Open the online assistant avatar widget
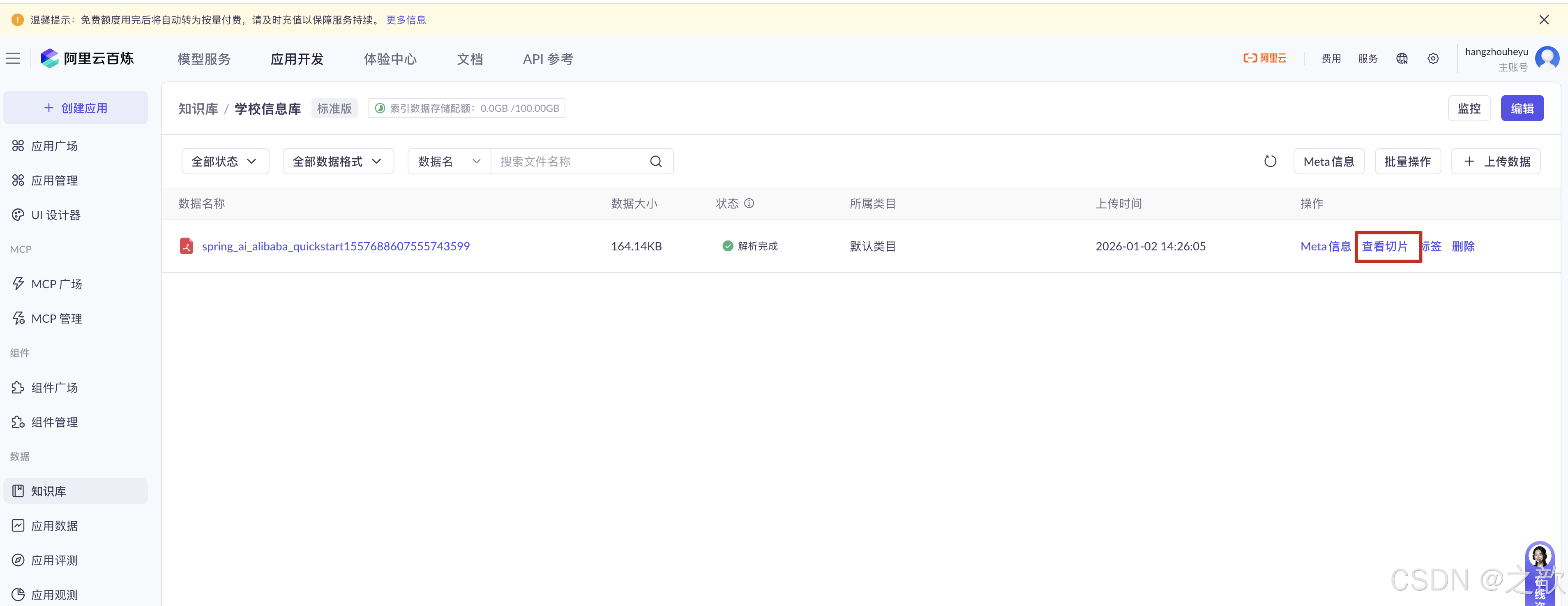Image resolution: width=1568 pixels, height=606 pixels. click(x=1539, y=557)
